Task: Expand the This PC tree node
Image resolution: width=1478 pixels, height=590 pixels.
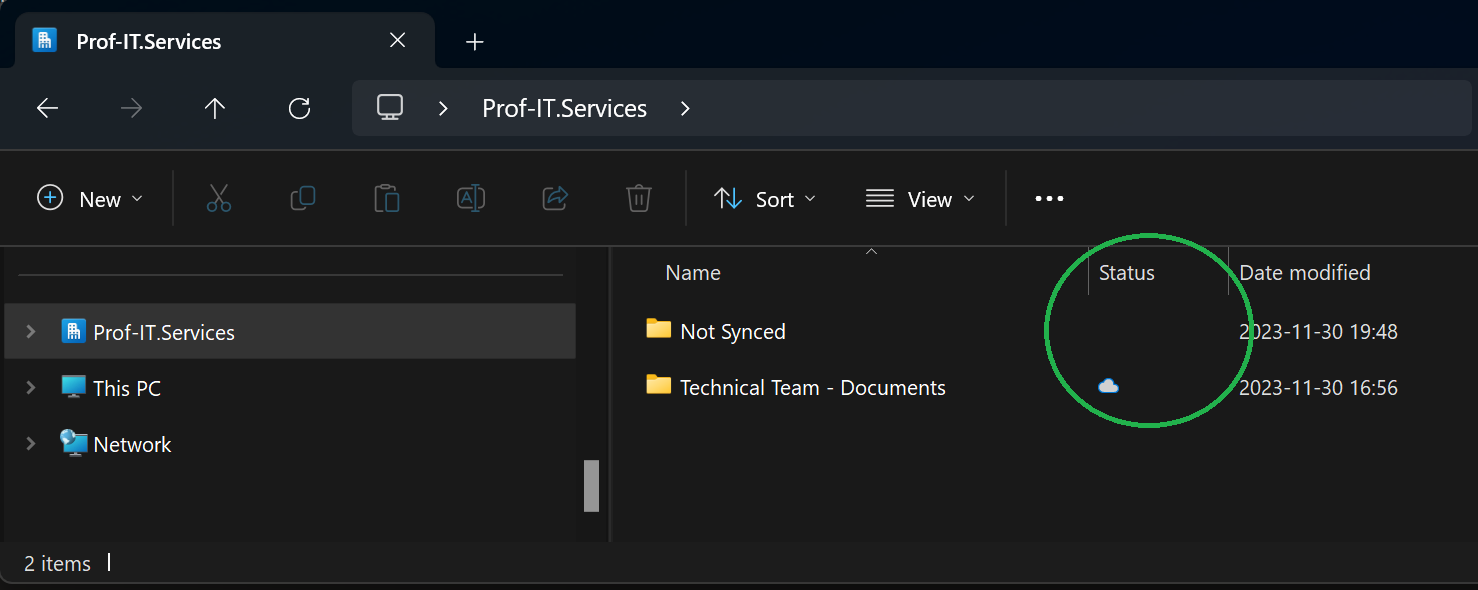Action: pyautogui.click(x=31, y=388)
